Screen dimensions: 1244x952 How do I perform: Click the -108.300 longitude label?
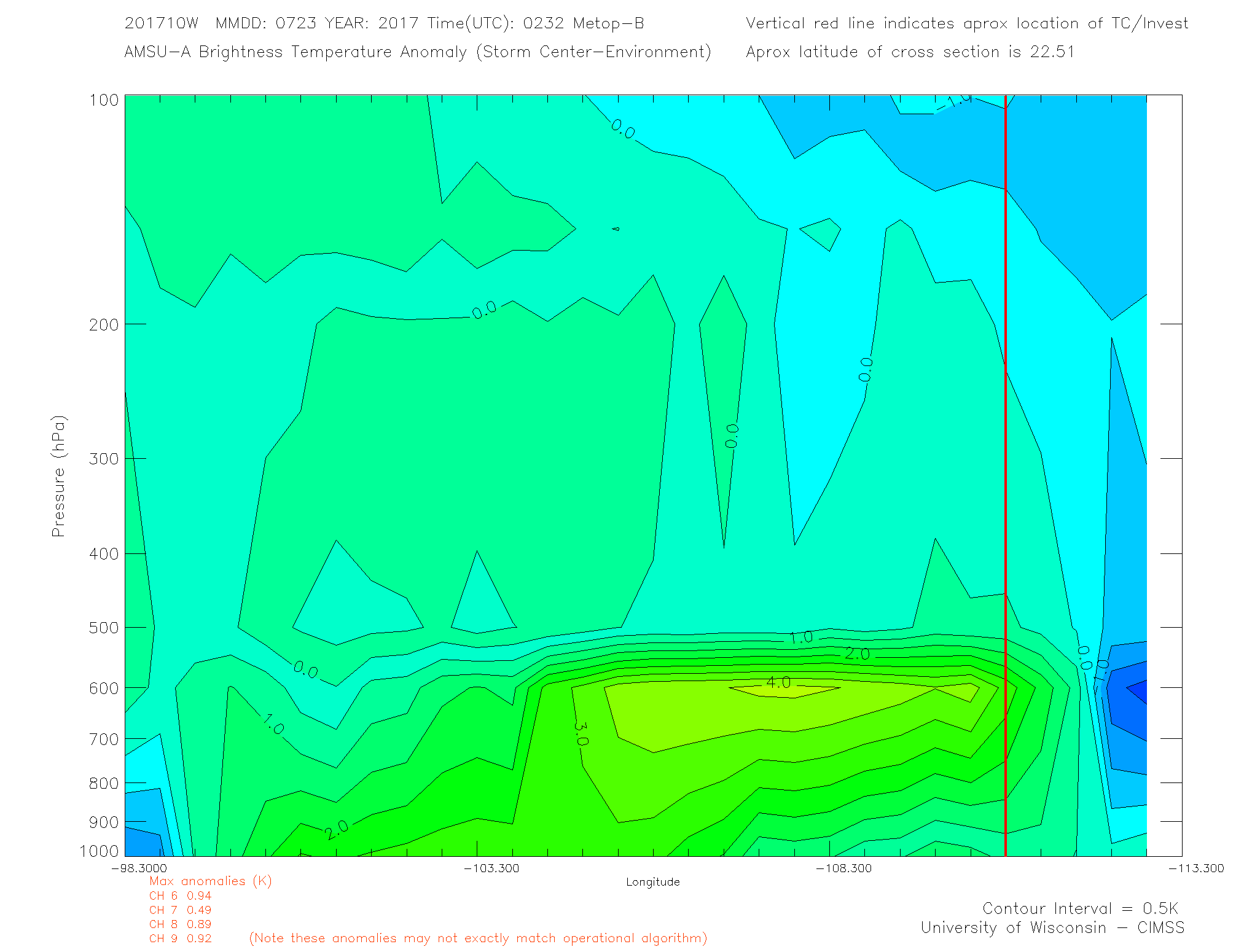click(843, 868)
